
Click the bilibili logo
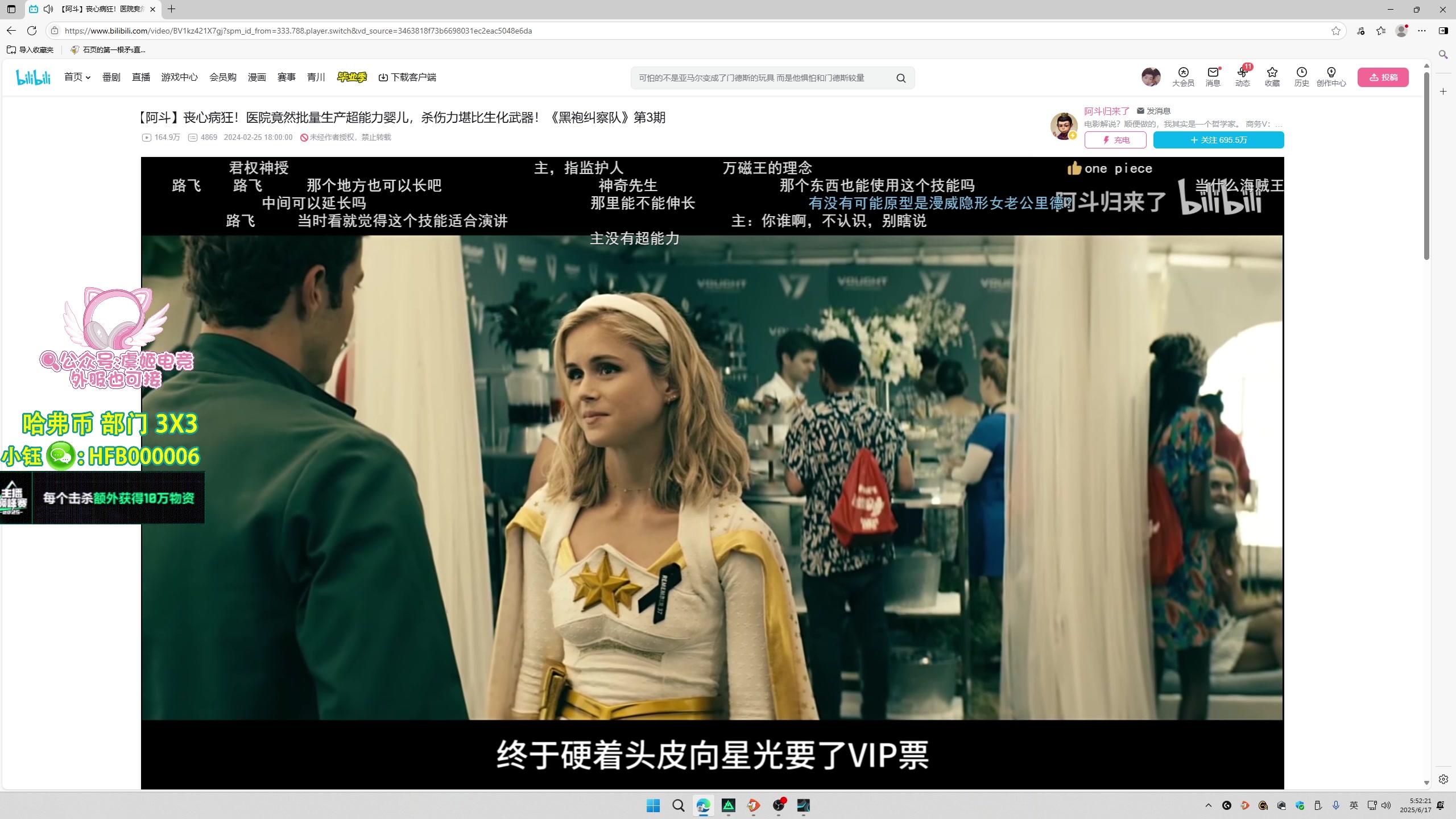pyautogui.click(x=34, y=77)
